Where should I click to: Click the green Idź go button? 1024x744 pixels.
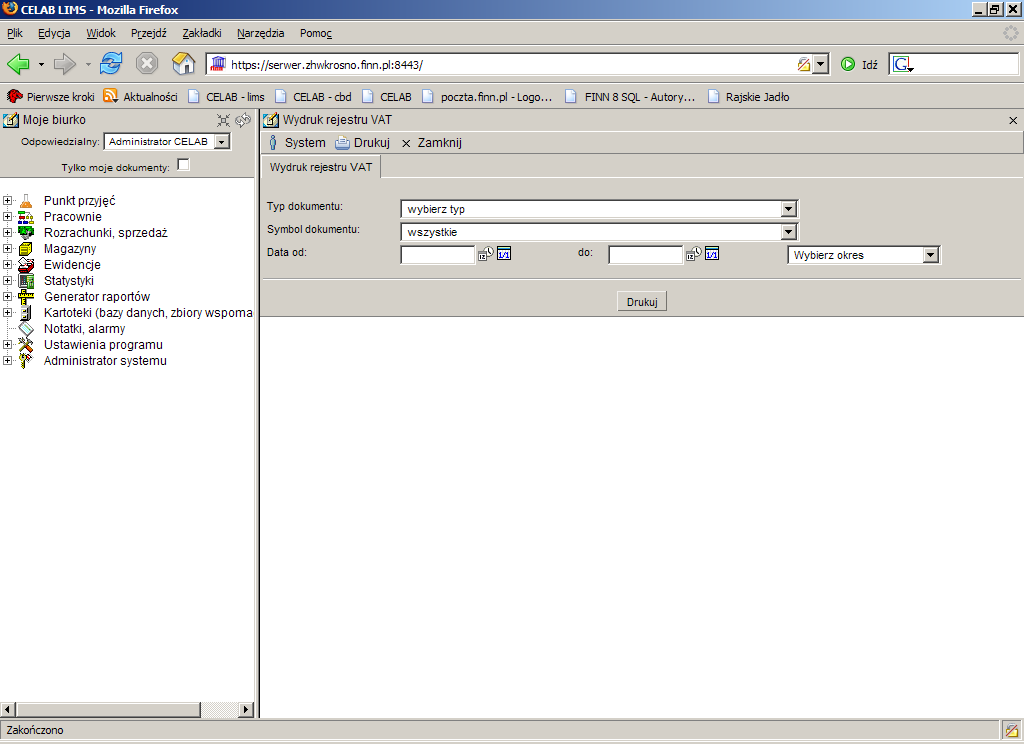859,64
